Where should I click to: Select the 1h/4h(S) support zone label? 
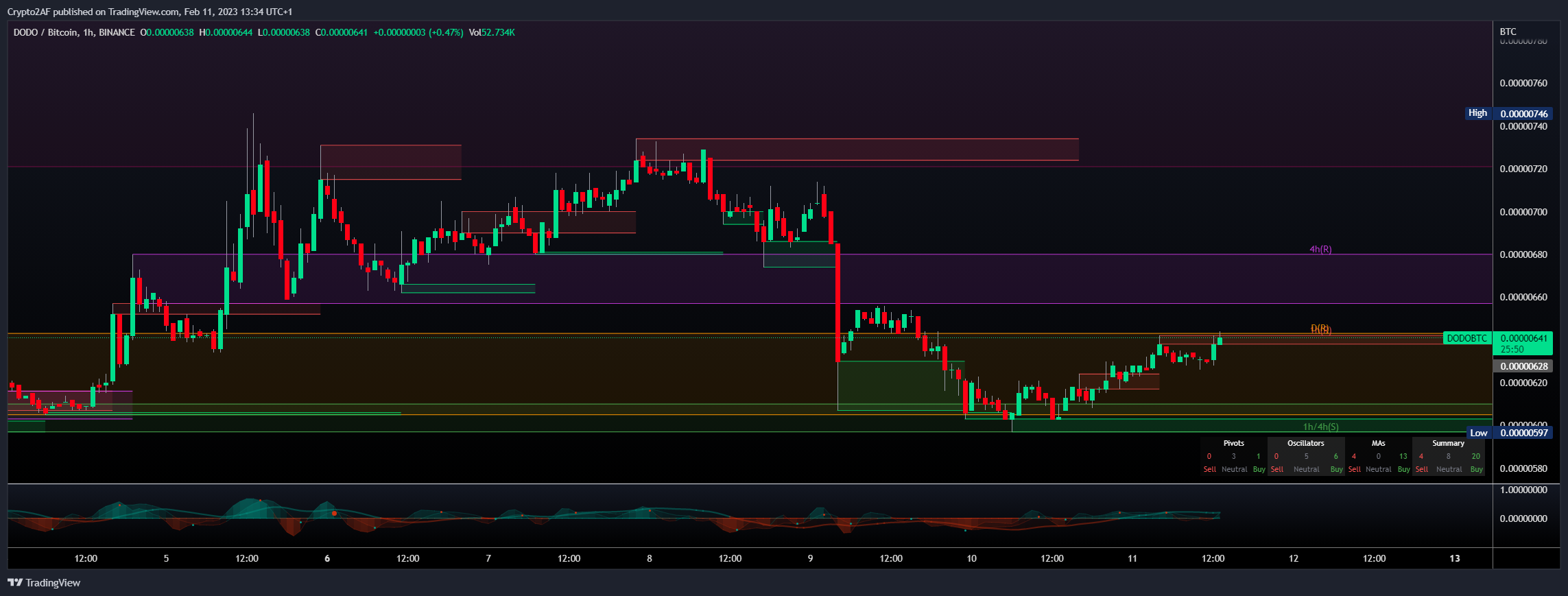pos(1320,427)
